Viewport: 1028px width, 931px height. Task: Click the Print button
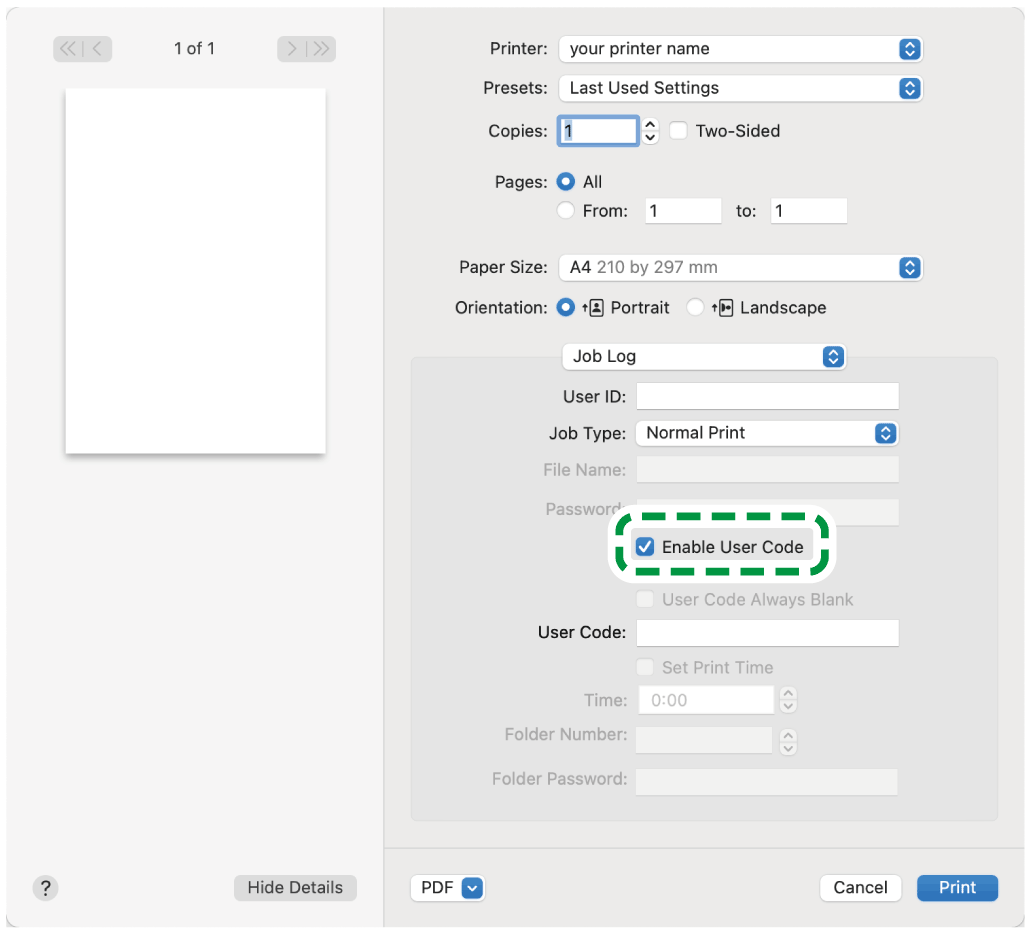tap(957, 887)
